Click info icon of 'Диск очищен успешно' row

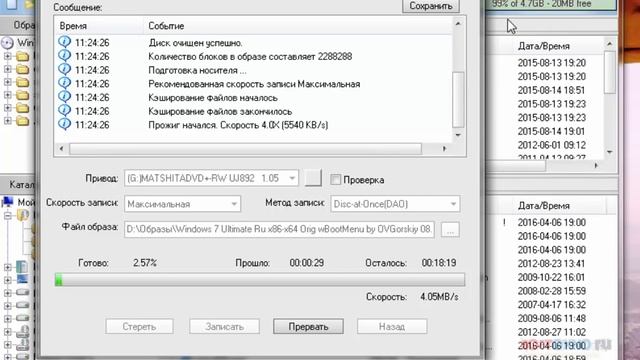64,42
